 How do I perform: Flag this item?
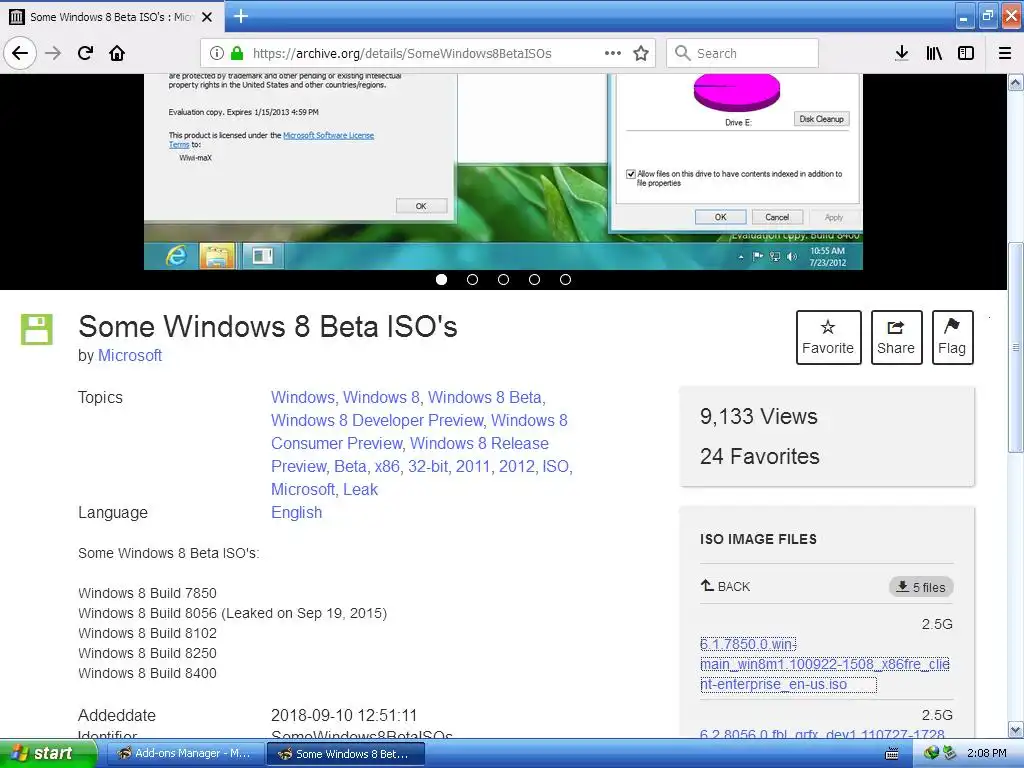(x=952, y=337)
